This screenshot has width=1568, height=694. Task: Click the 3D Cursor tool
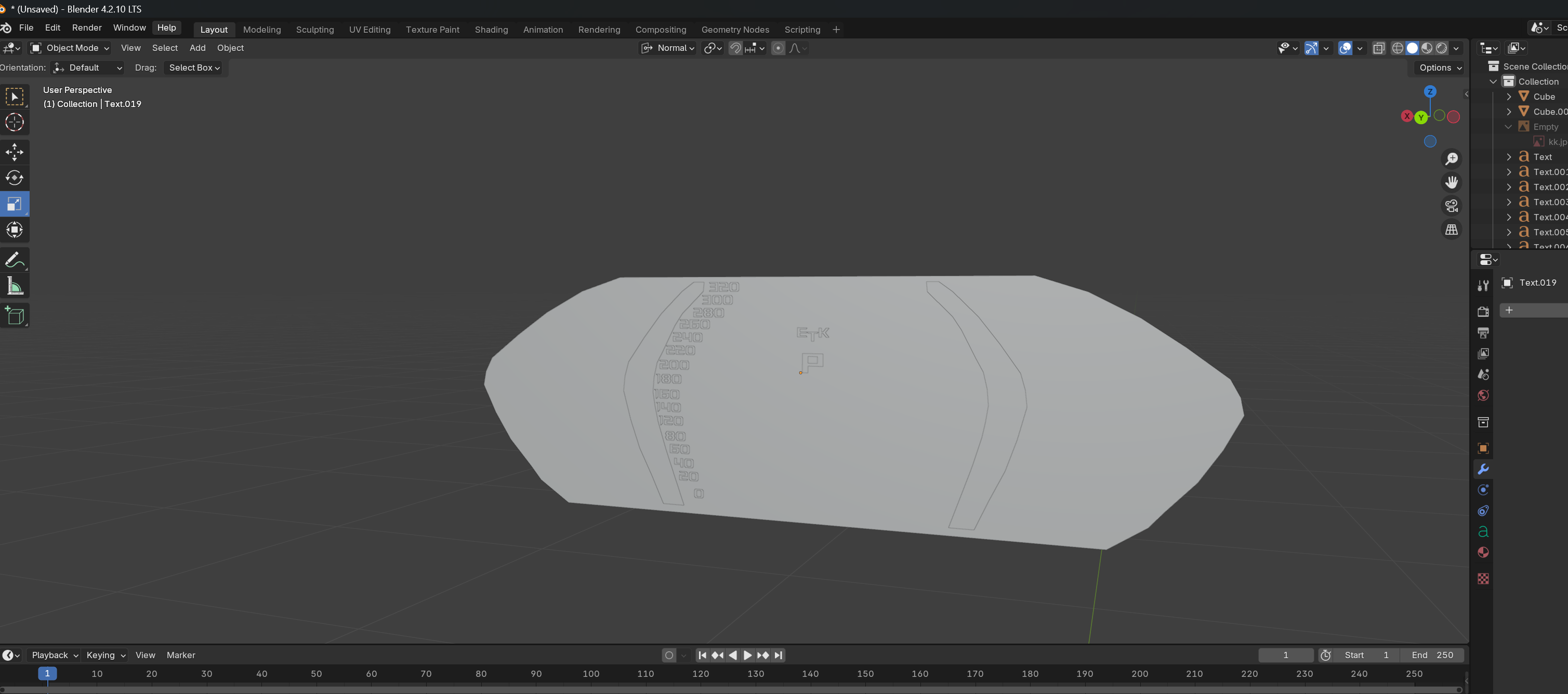(x=15, y=122)
